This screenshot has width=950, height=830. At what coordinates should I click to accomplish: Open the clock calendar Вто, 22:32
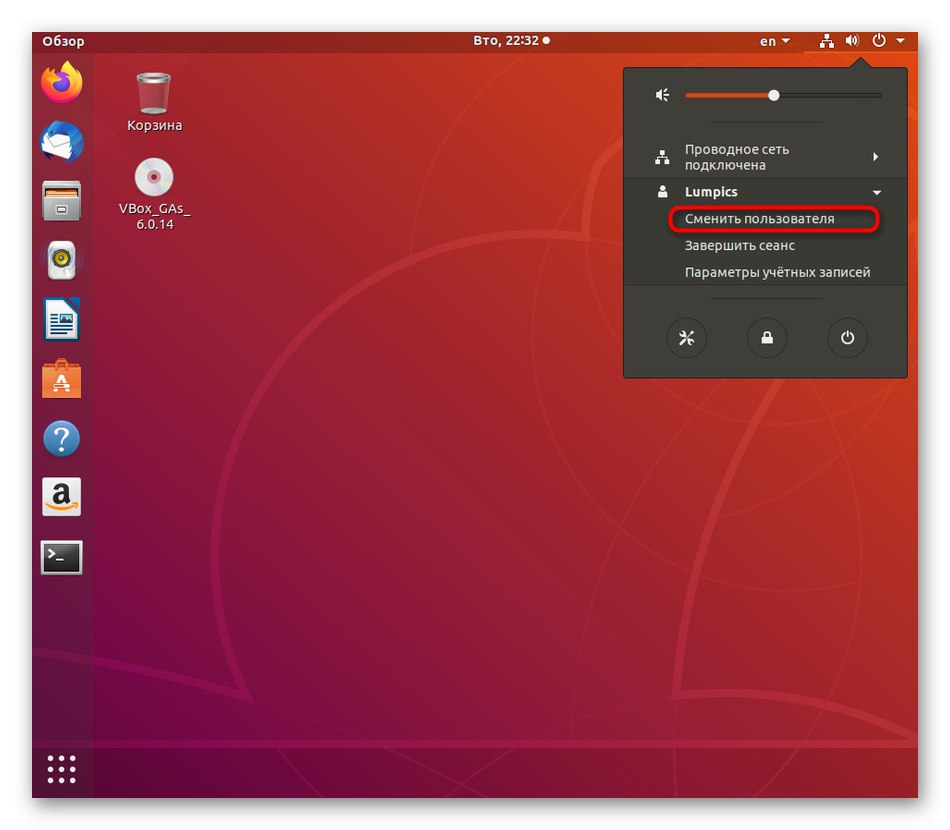coord(511,41)
